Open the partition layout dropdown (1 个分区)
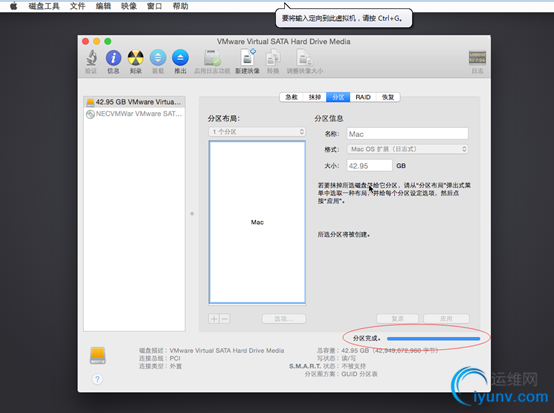Viewport: 554px width, 413px height. click(257, 132)
